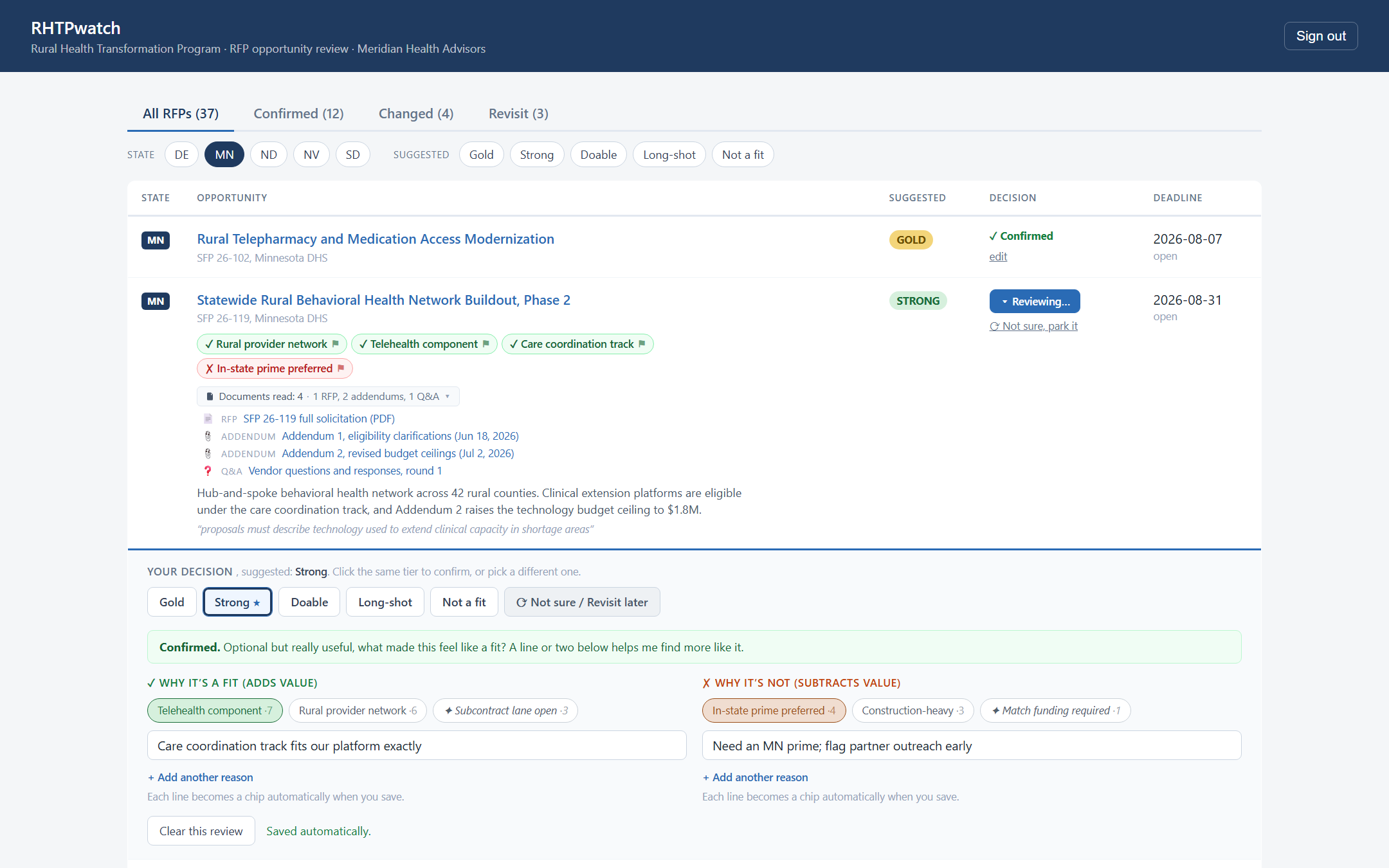Viewport: 1389px width, 868px height.
Task: Filter suggested tier Doable
Action: (x=599, y=154)
